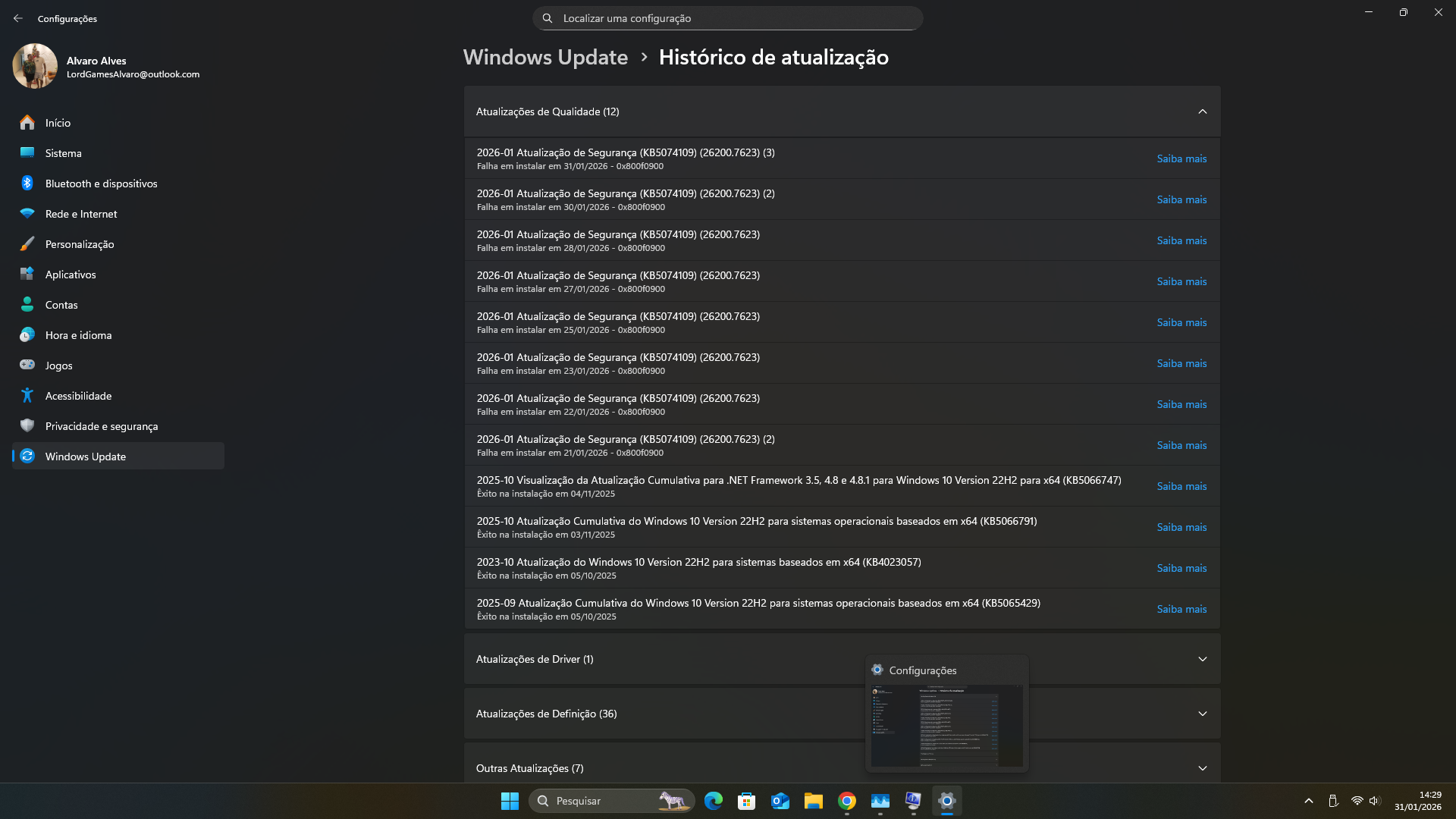Click Saiba mais for KB4023057 update
Screen dimensions: 1456x819
[1181, 568]
